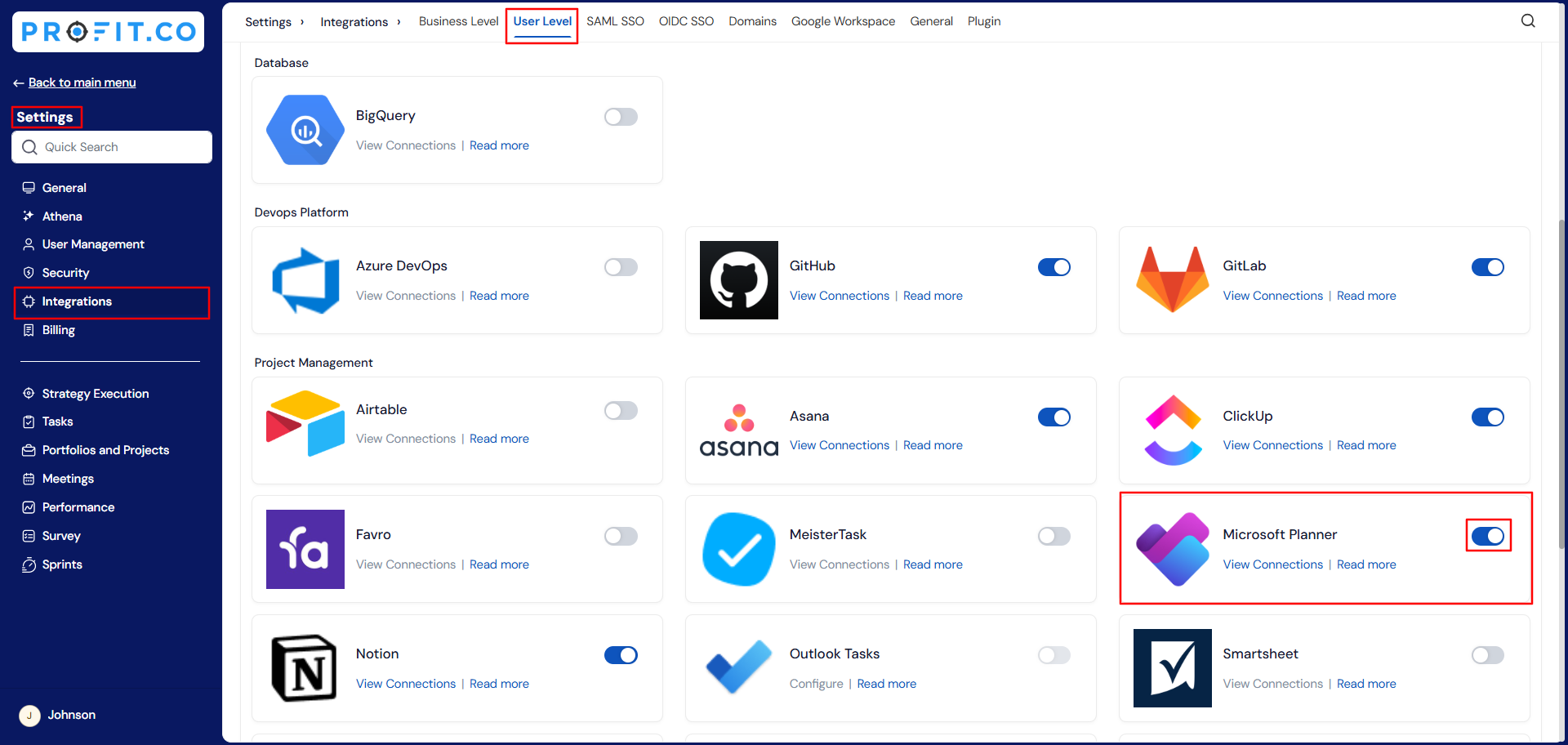Click the page vertical scrollbar
This screenshot has height=745, width=1568.
coord(1562,384)
